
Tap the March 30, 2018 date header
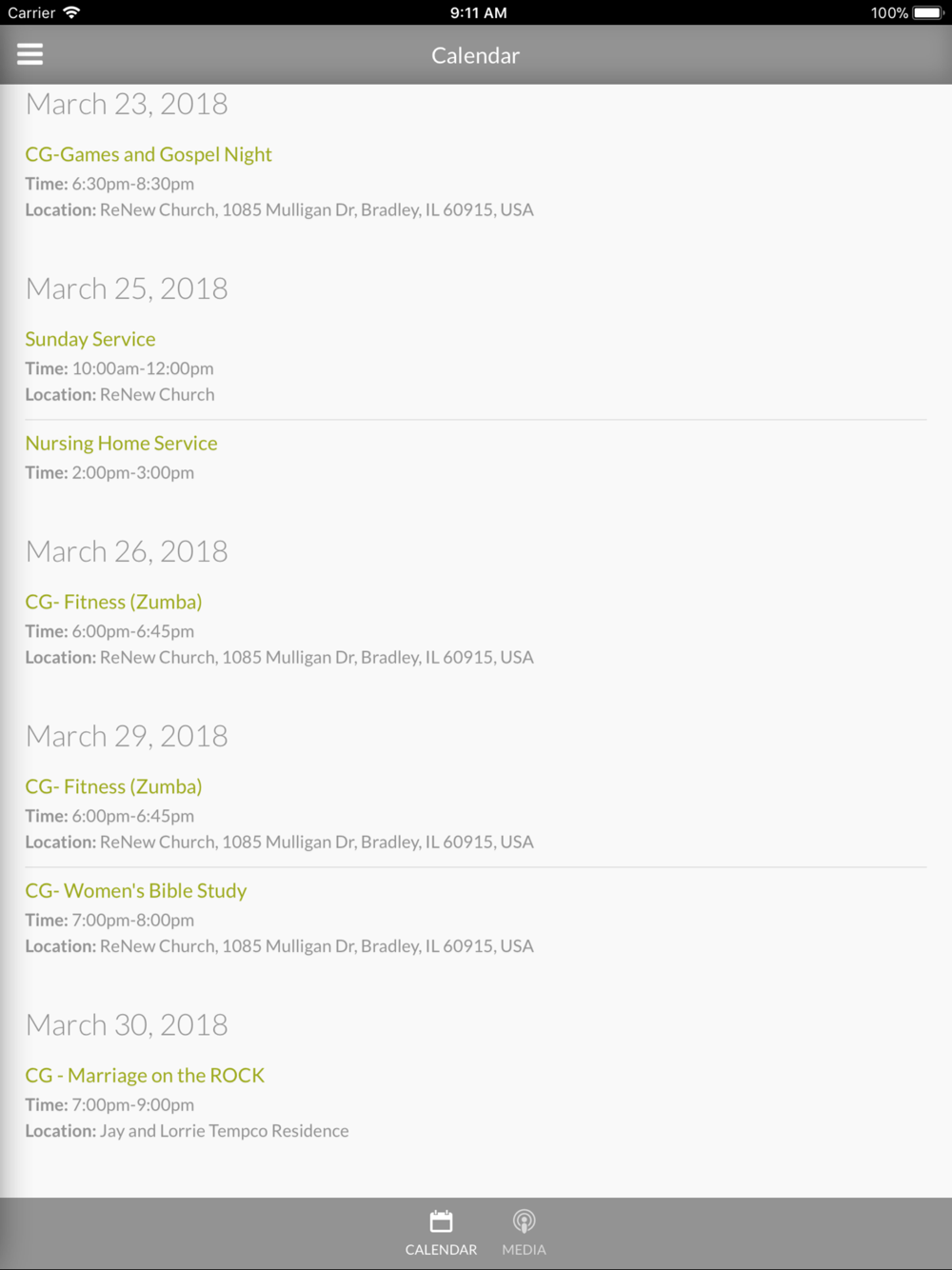[x=127, y=1024]
